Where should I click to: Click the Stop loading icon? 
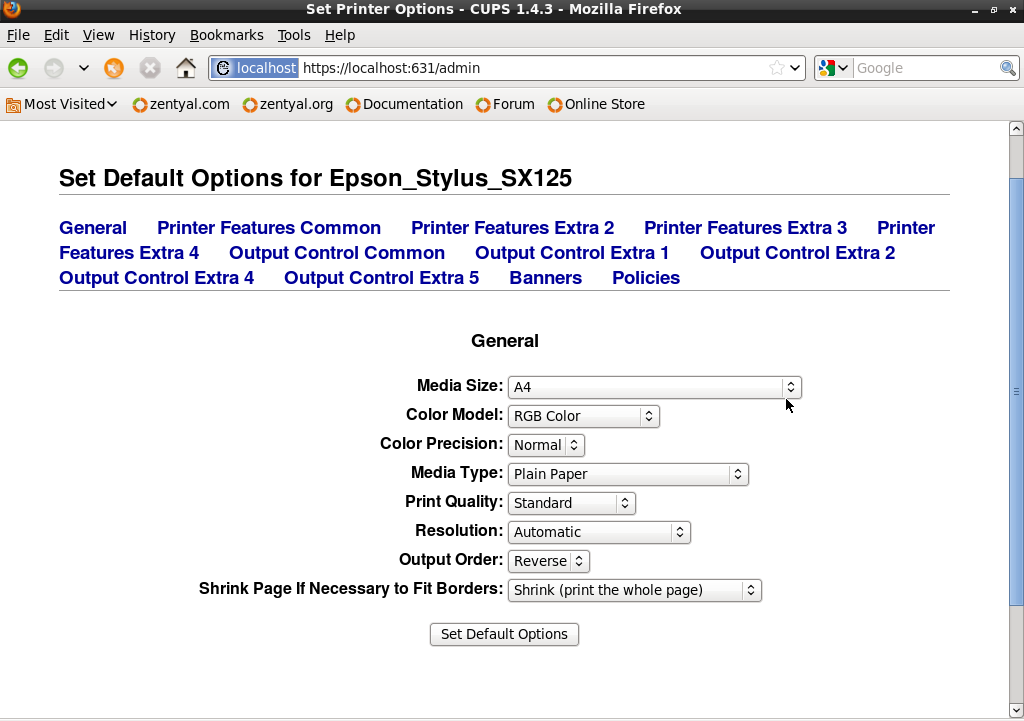[x=150, y=68]
